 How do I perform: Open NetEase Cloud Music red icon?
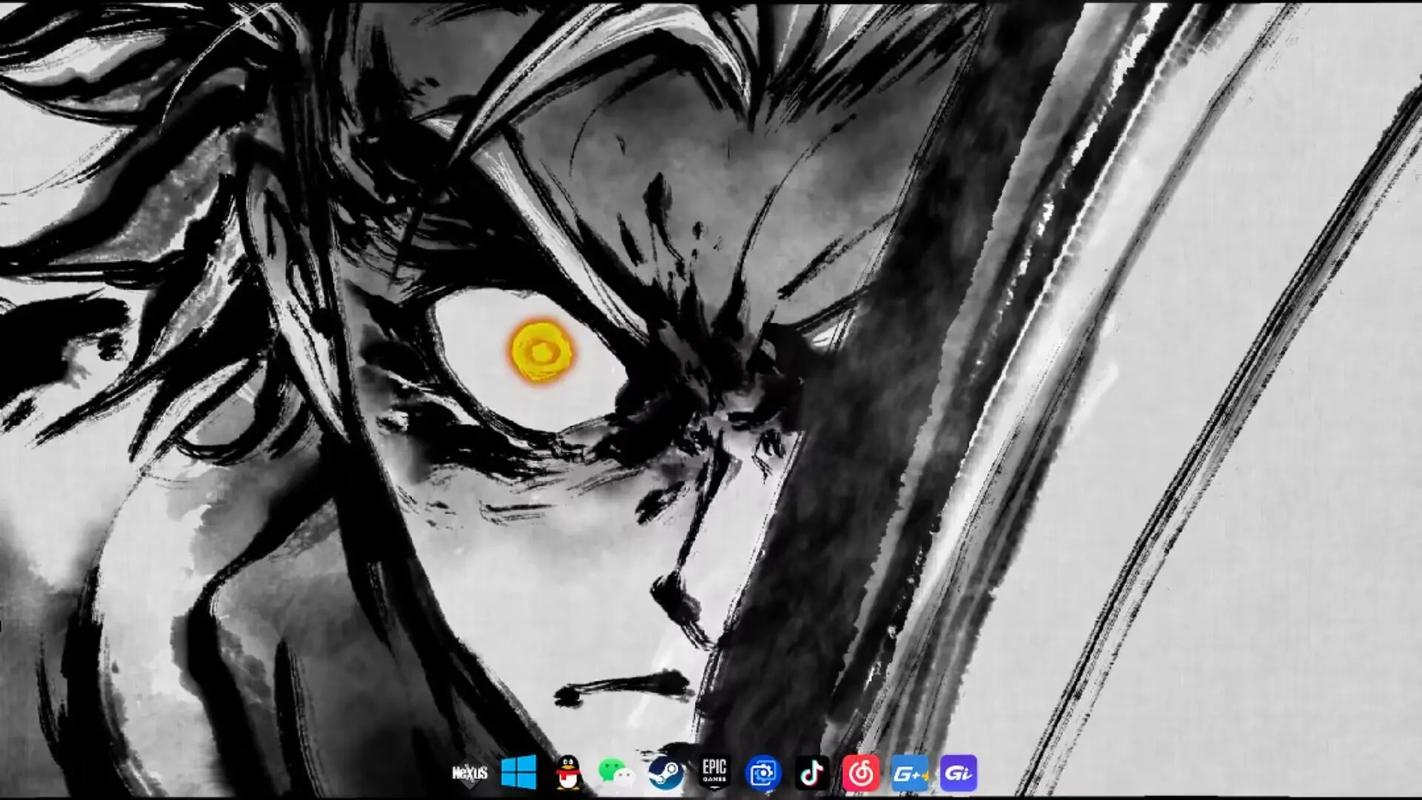tap(860, 773)
